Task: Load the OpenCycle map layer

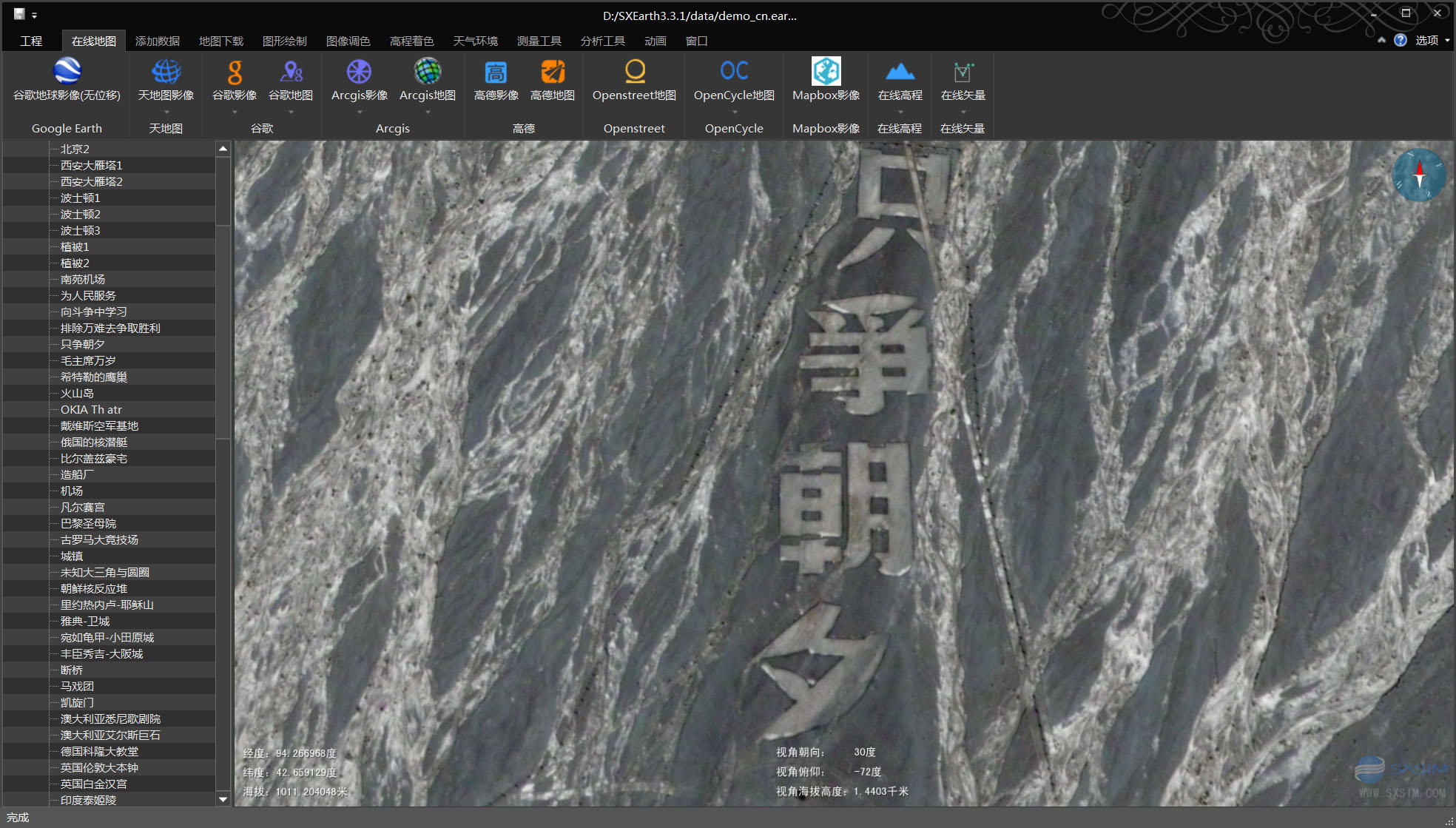Action: tap(734, 80)
